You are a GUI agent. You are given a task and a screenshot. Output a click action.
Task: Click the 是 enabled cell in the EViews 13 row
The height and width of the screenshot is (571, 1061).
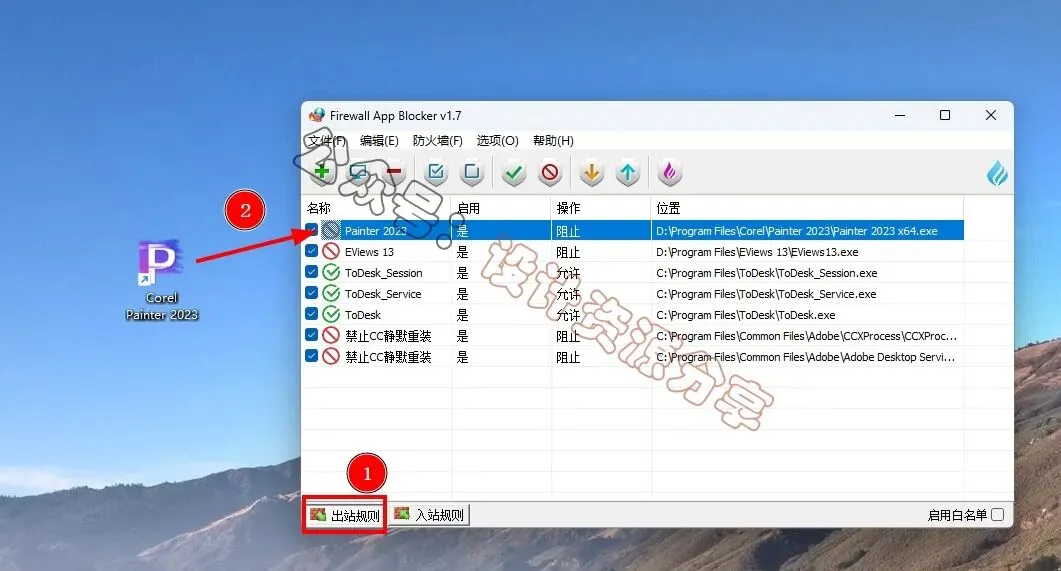[x=462, y=252]
